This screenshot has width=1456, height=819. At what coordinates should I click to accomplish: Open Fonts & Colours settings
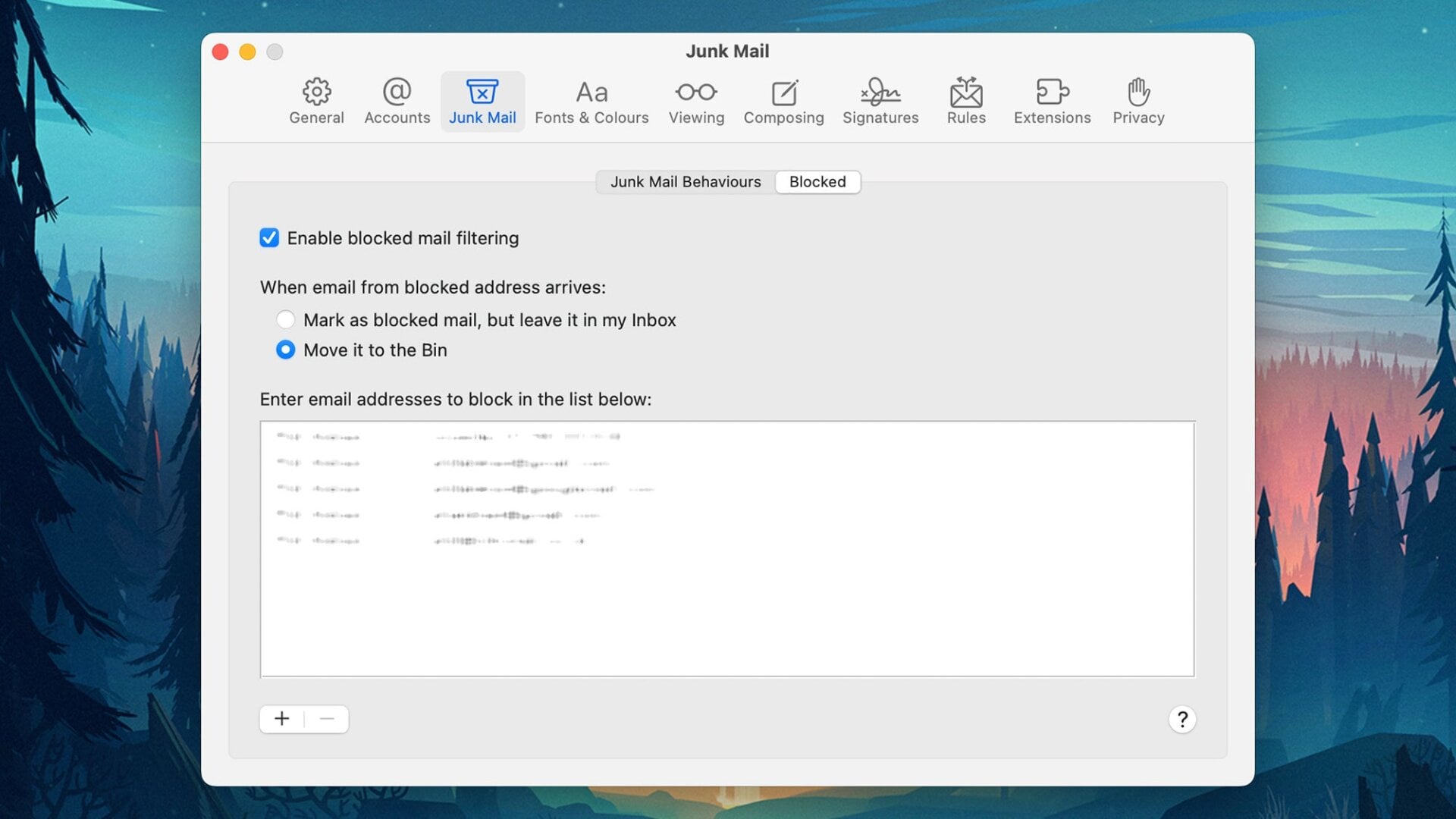(x=591, y=101)
